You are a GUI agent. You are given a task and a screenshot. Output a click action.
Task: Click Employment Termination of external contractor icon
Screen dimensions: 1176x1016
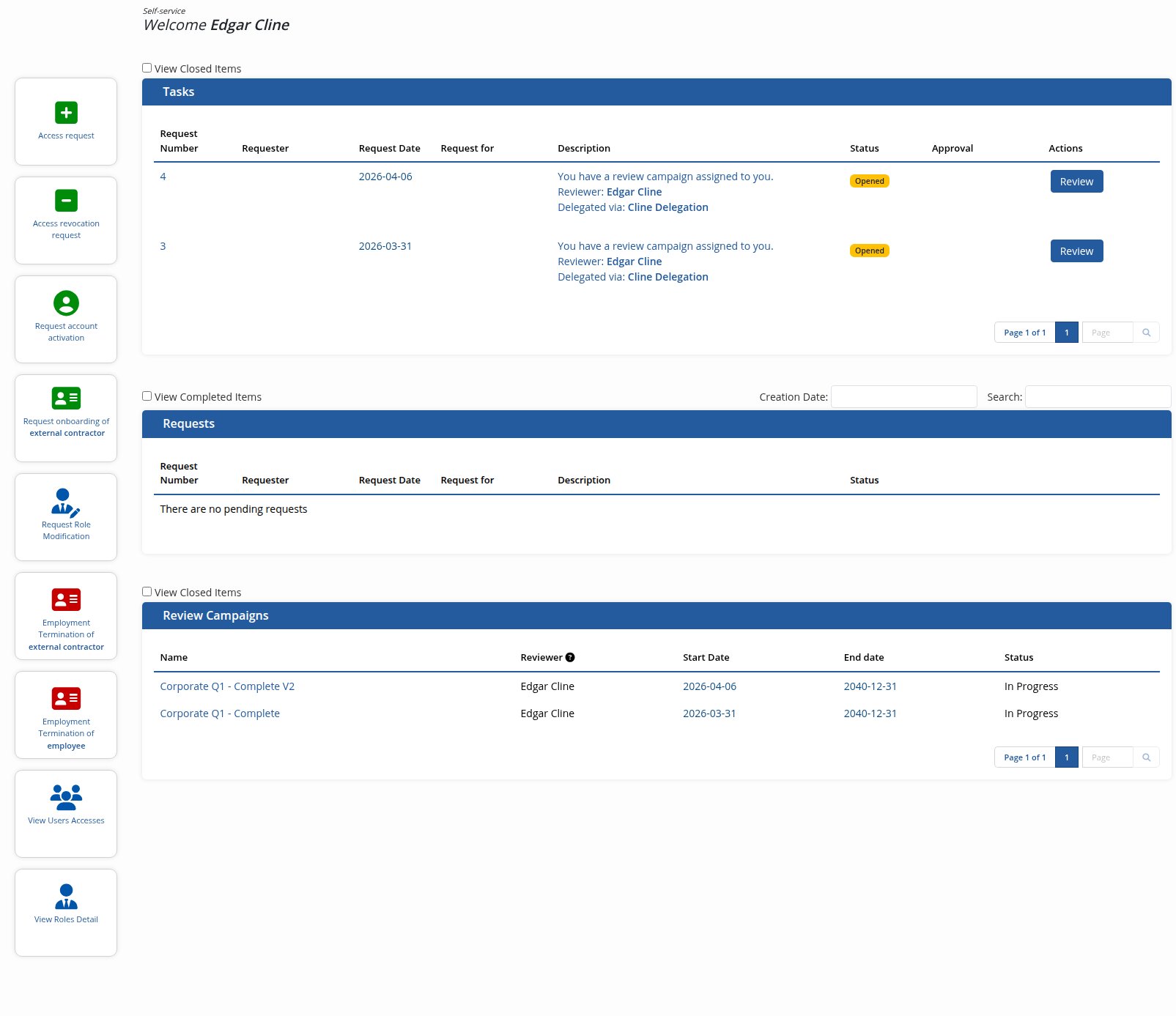point(66,600)
